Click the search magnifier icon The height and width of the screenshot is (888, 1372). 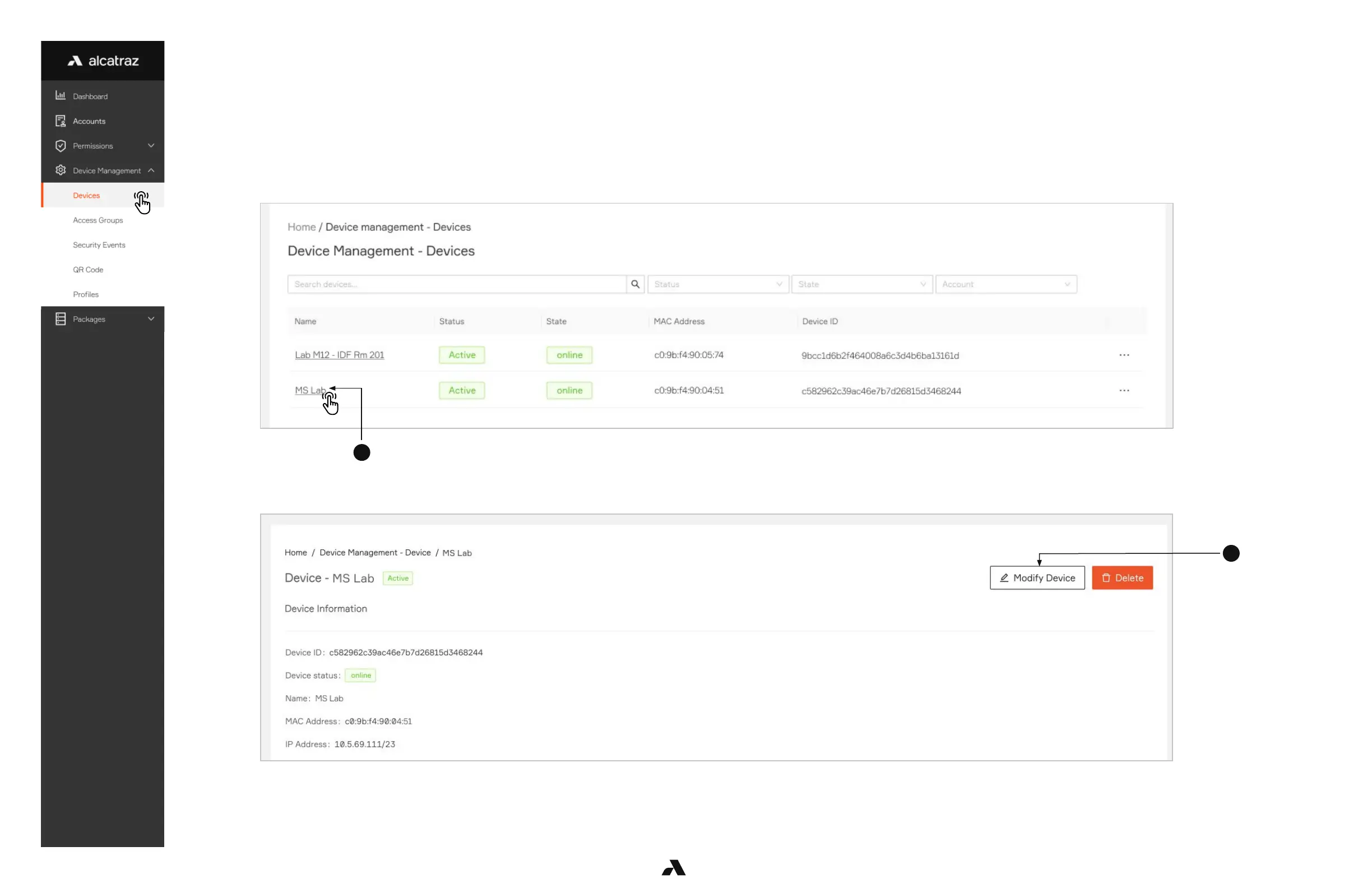point(635,284)
